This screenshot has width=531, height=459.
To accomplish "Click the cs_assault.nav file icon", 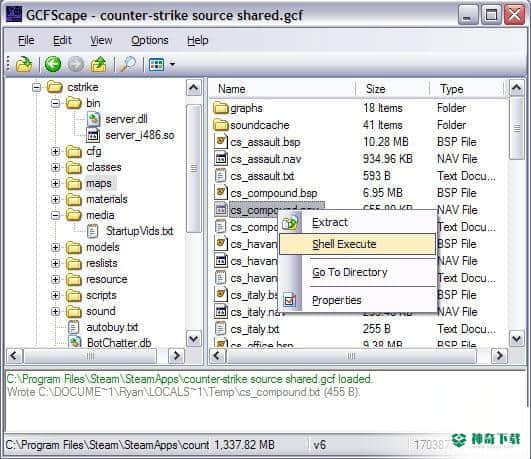I will (x=221, y=159).
